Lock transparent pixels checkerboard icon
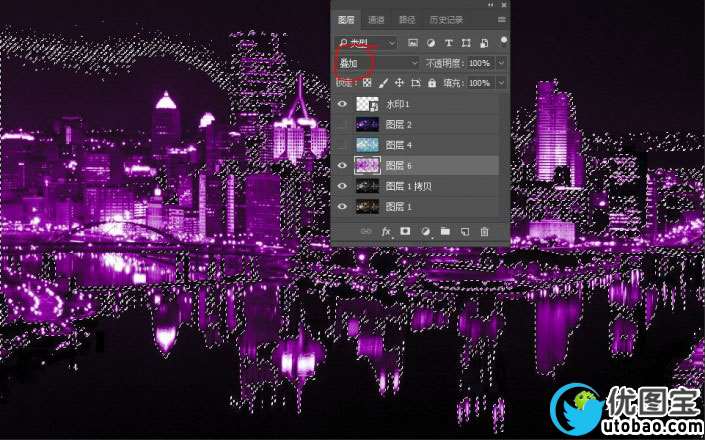Screen dimensions: 705x440 pyautogui.click(x=365, y=83)
